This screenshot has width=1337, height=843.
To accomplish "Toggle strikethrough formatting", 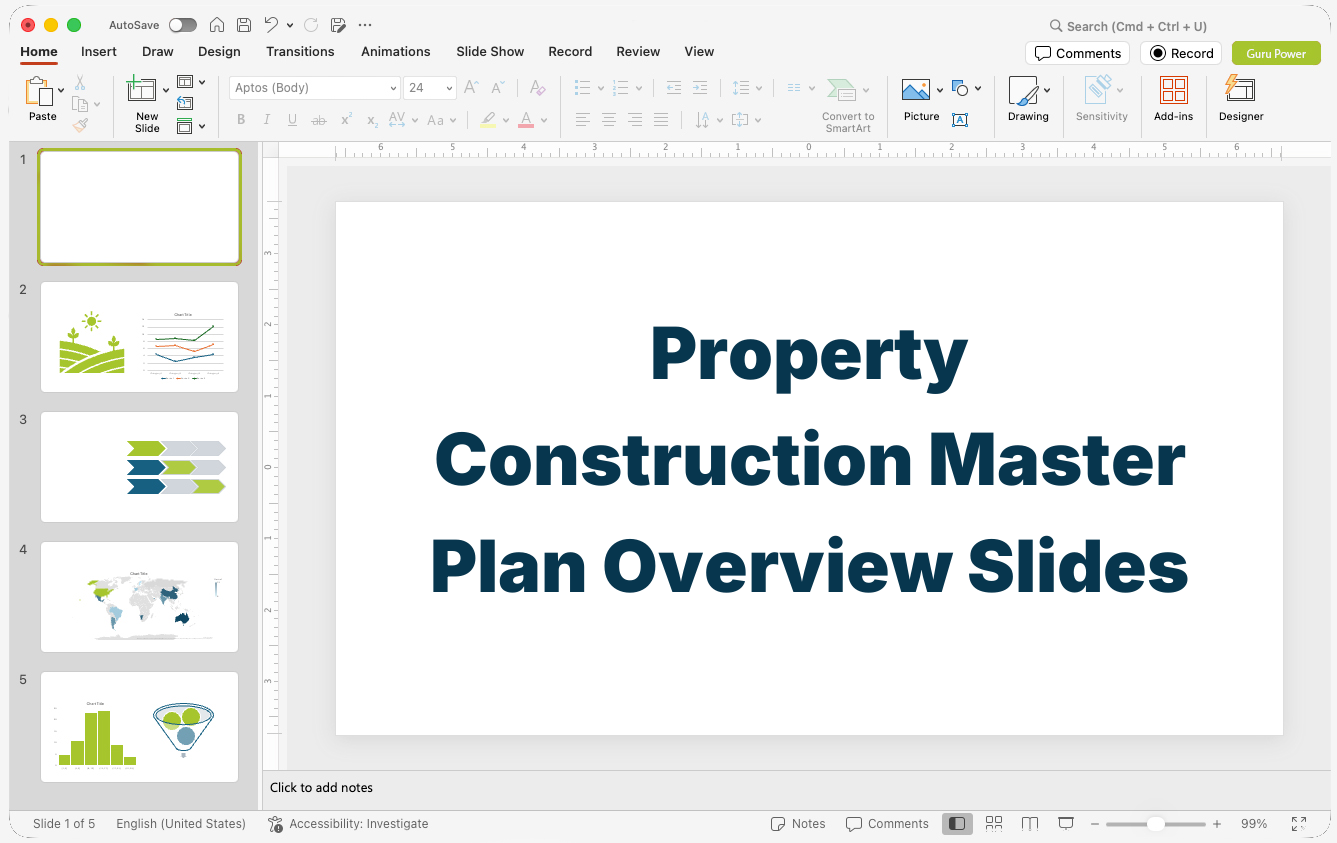I will (319, 120).
